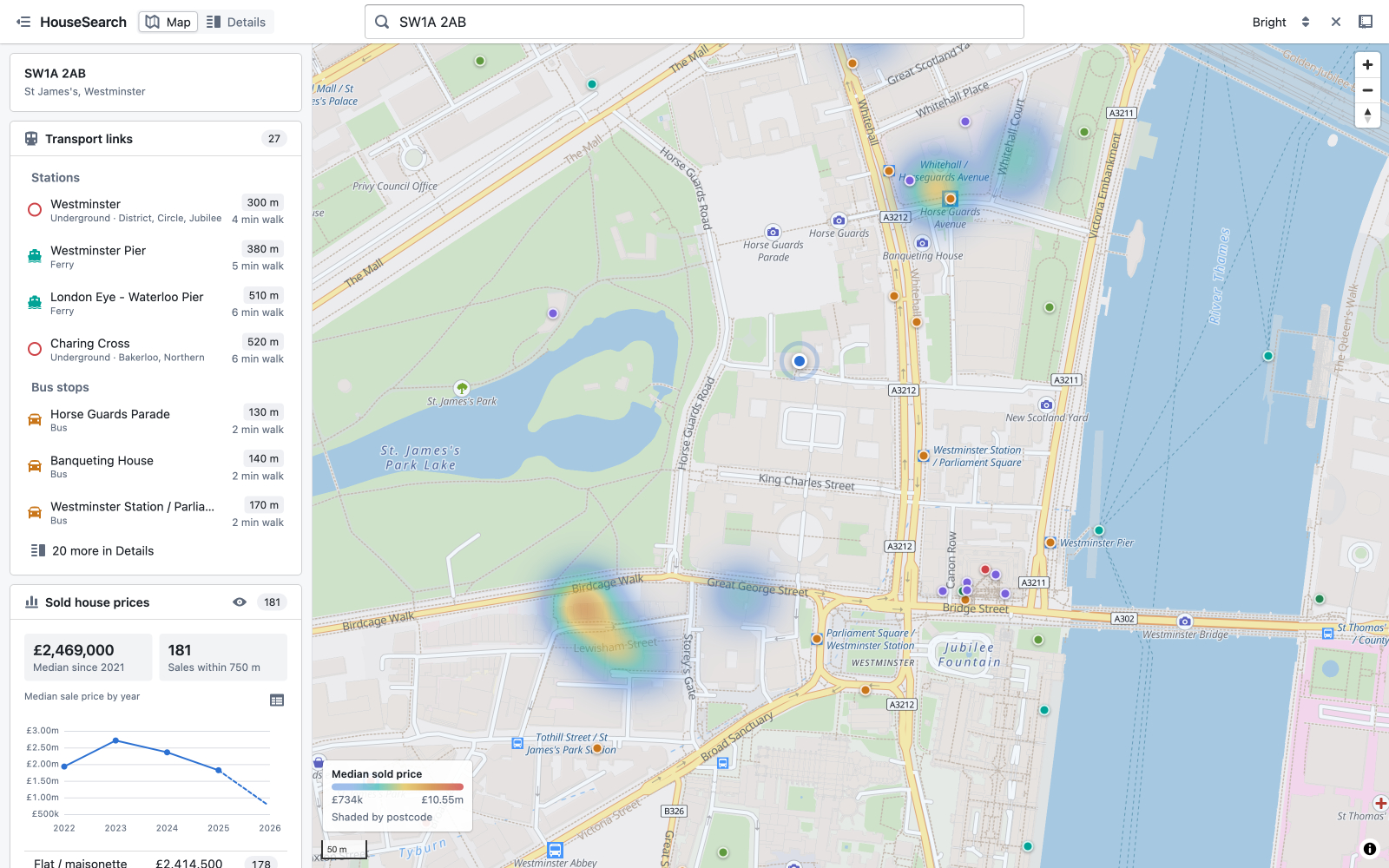
Task: Click median sold price gradient legend
Action: coord(398,787)
